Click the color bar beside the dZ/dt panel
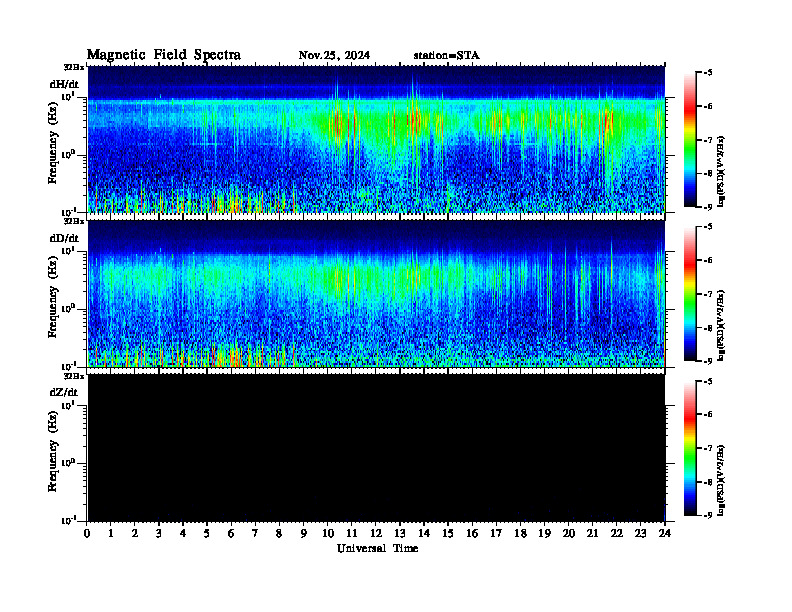Viewport: 792px width, 612px height. point(690,448)
